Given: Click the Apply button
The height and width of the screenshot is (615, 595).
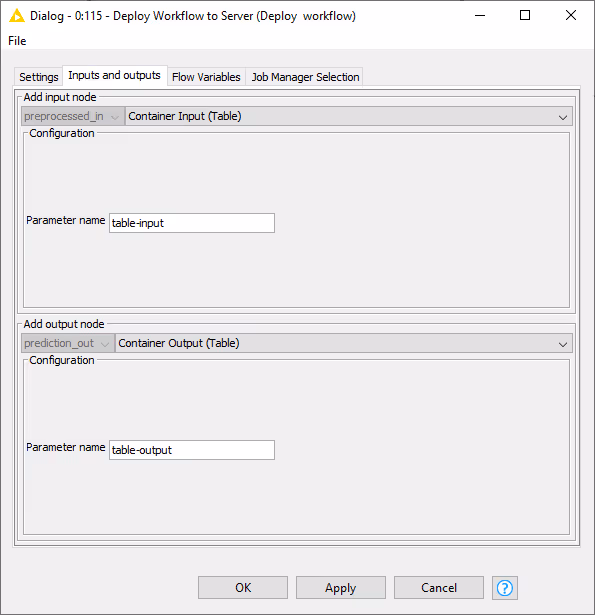Looking at the screenshot, I should [x=340, y=588].
